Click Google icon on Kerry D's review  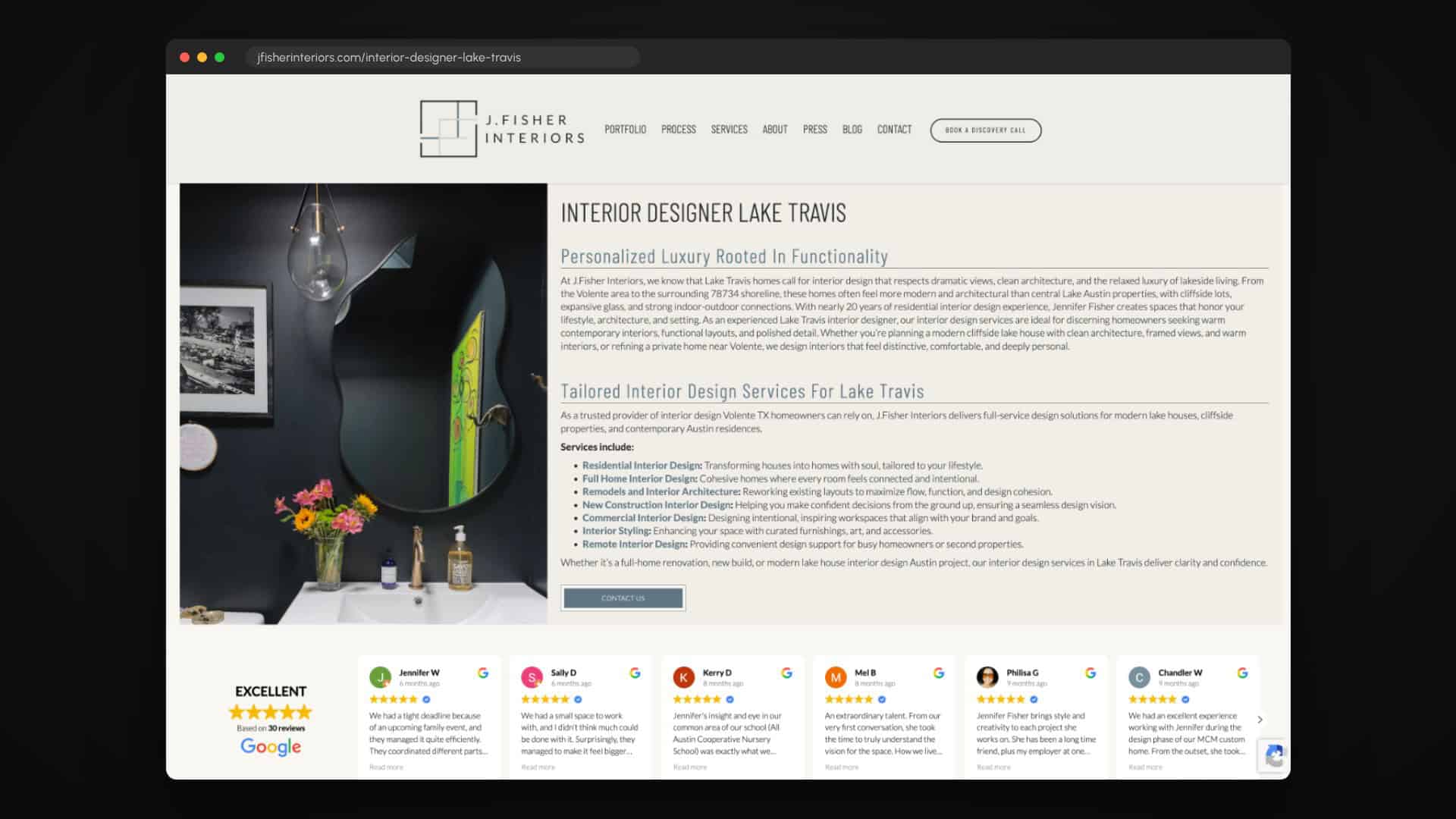[x=786, y=673]
